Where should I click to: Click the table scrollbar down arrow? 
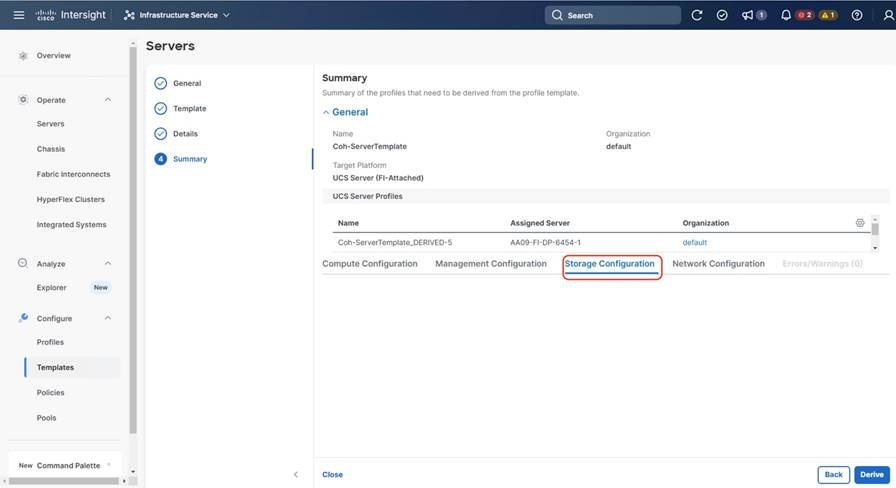[x=875, y=248]
